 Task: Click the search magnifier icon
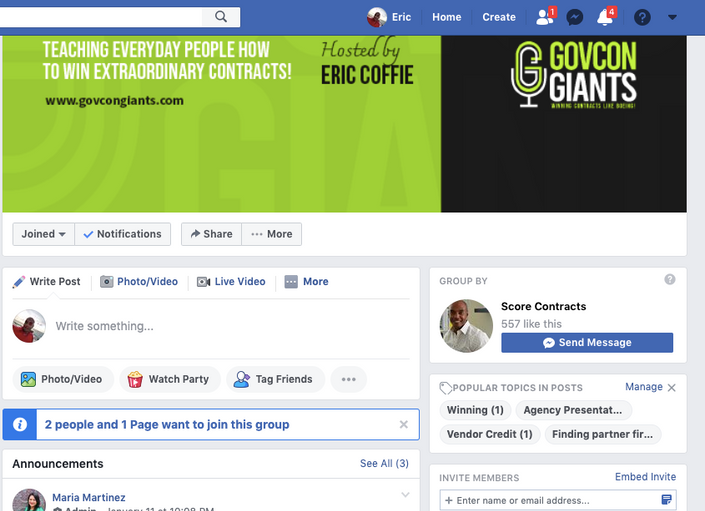coord(221,17)
